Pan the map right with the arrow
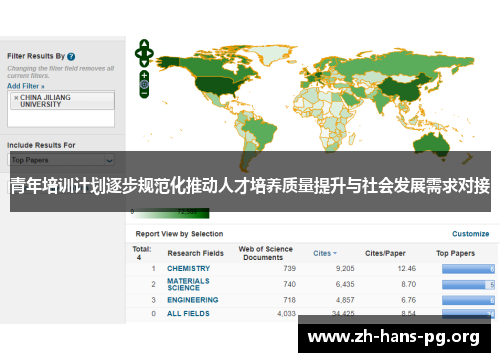Viewport: 500px width, 362px height. [150, 53]
